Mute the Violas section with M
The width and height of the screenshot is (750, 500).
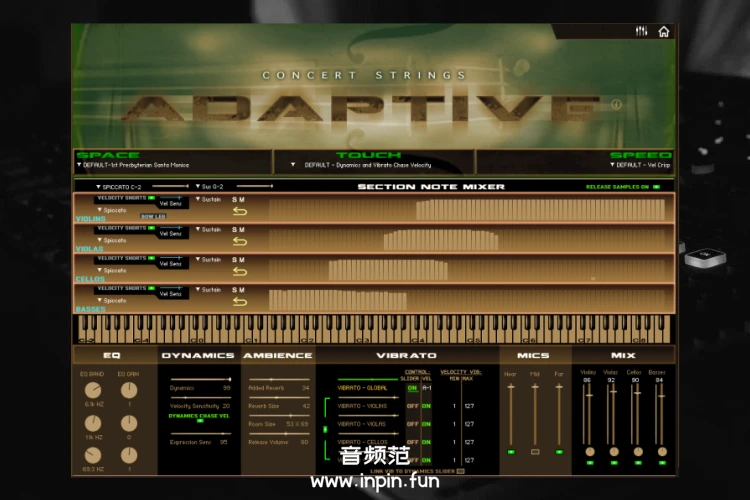coord(242,230)
